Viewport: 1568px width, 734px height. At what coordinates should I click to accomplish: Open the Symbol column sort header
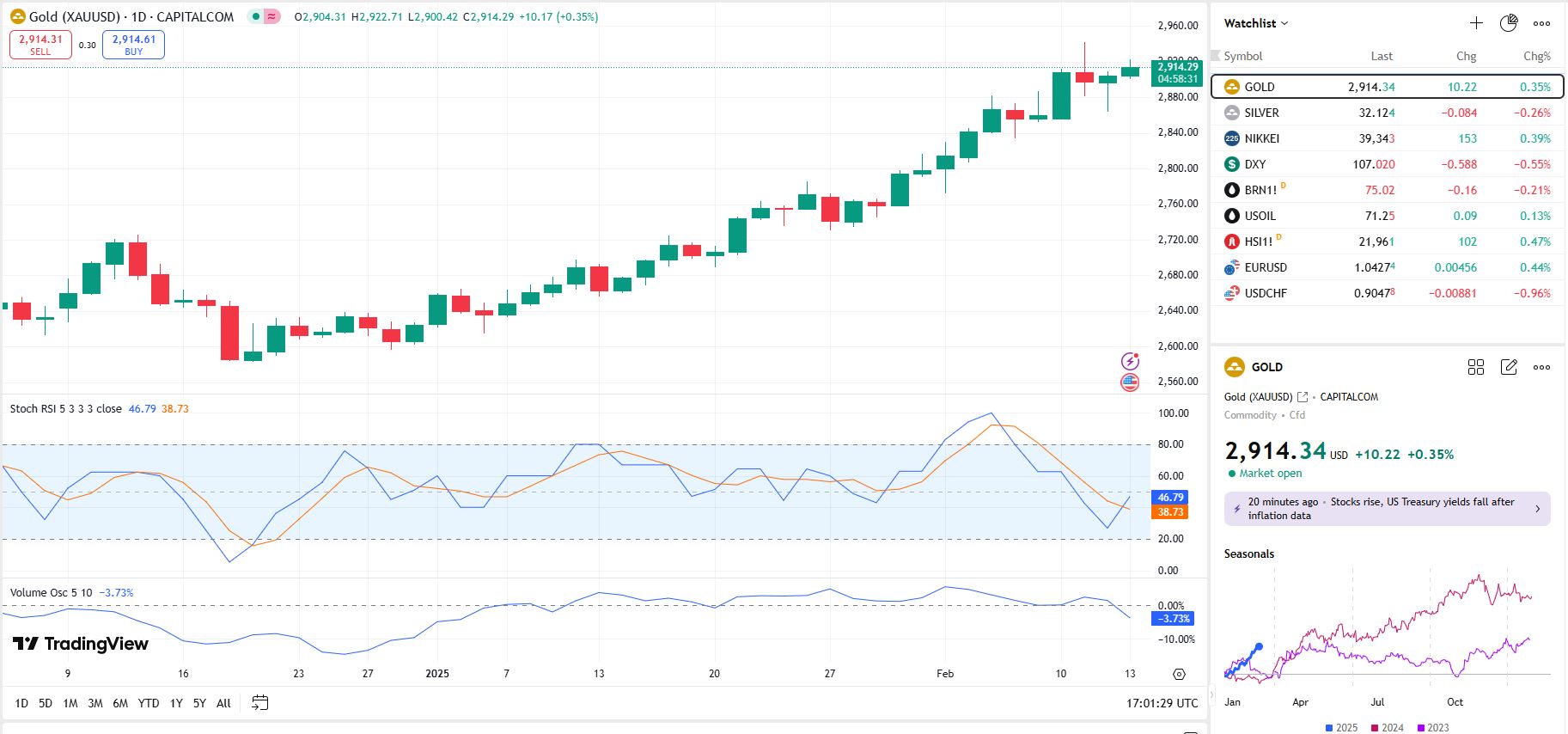click(1242, 56)
